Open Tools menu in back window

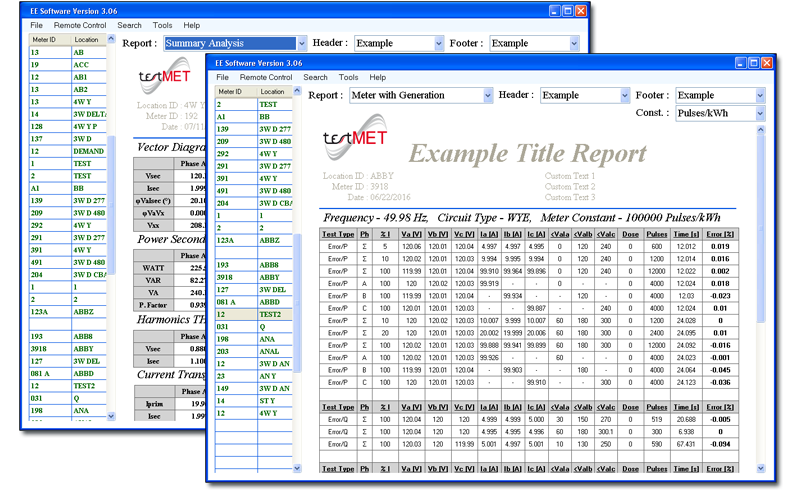click(162, 25)
